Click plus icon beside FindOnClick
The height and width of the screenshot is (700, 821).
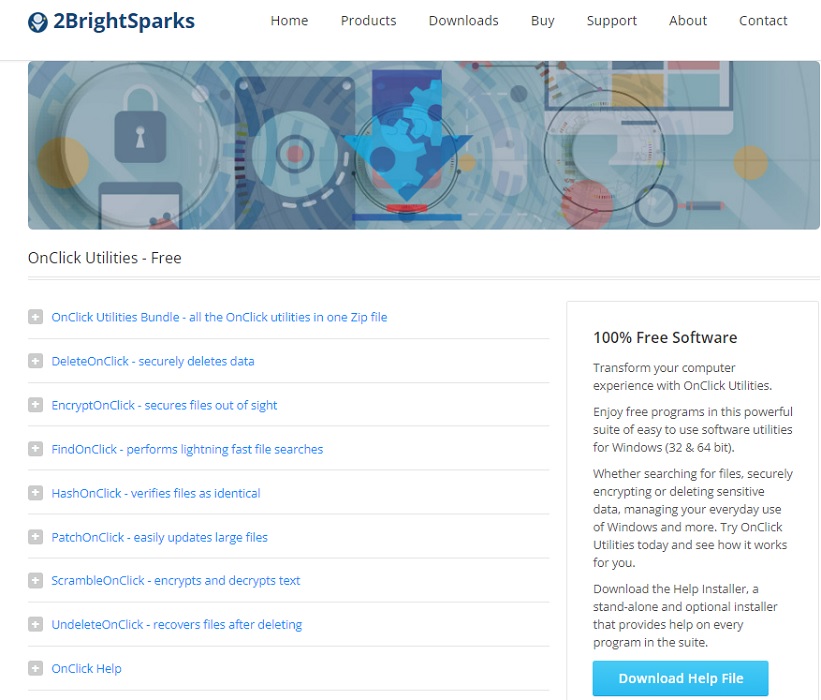(36, 449)
